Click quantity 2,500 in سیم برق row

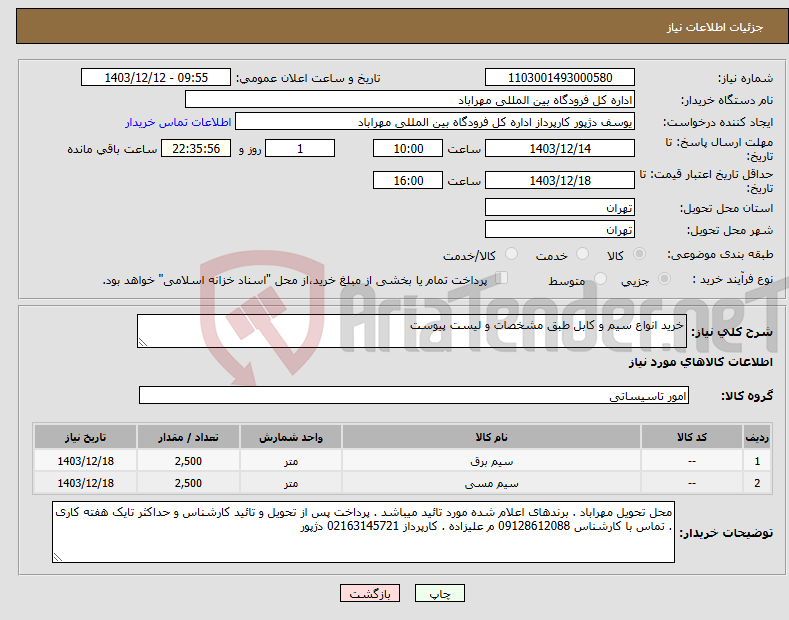point(188,461)
